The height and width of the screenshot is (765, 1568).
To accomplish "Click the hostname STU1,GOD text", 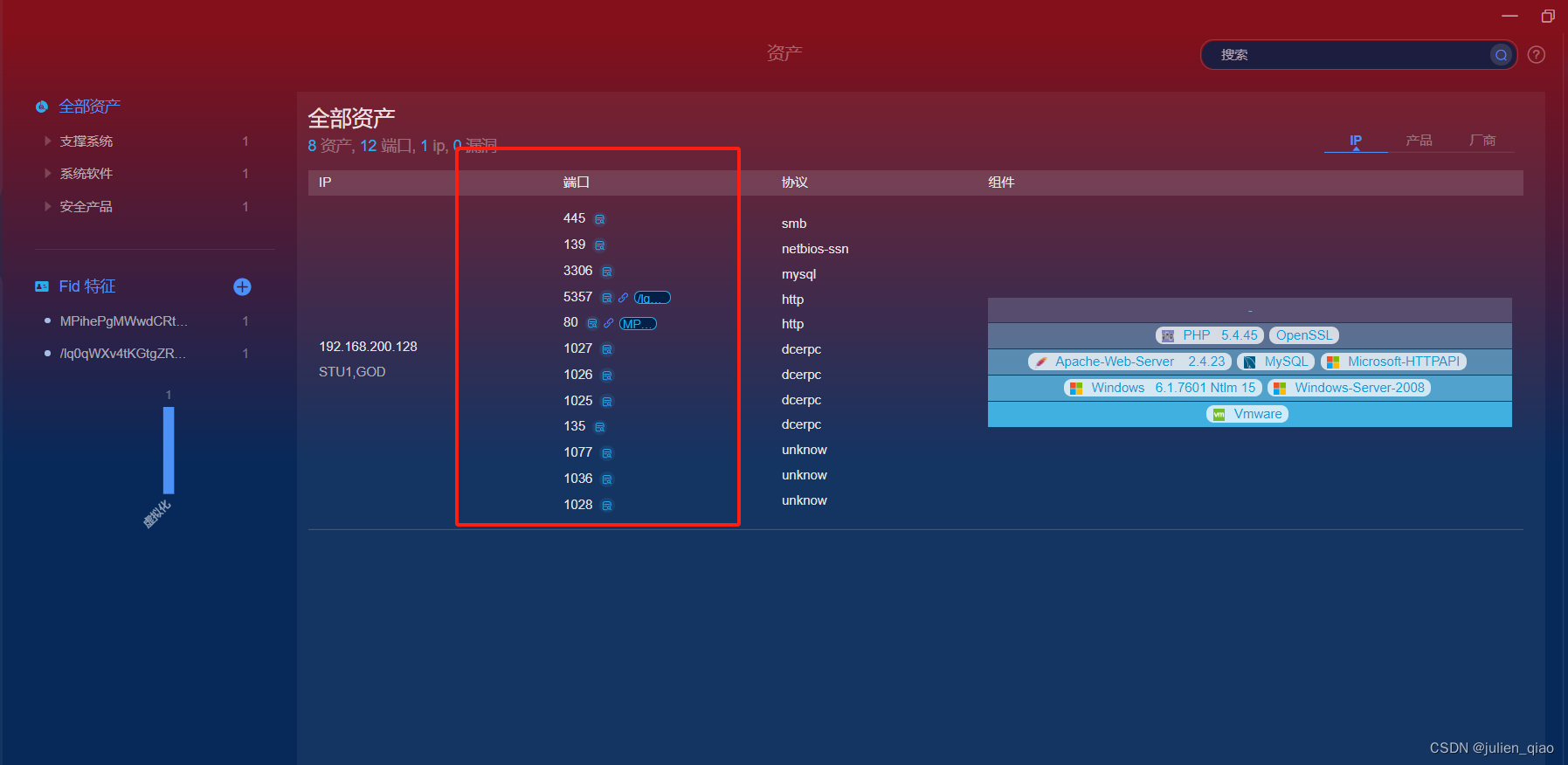I will point(352,372).
